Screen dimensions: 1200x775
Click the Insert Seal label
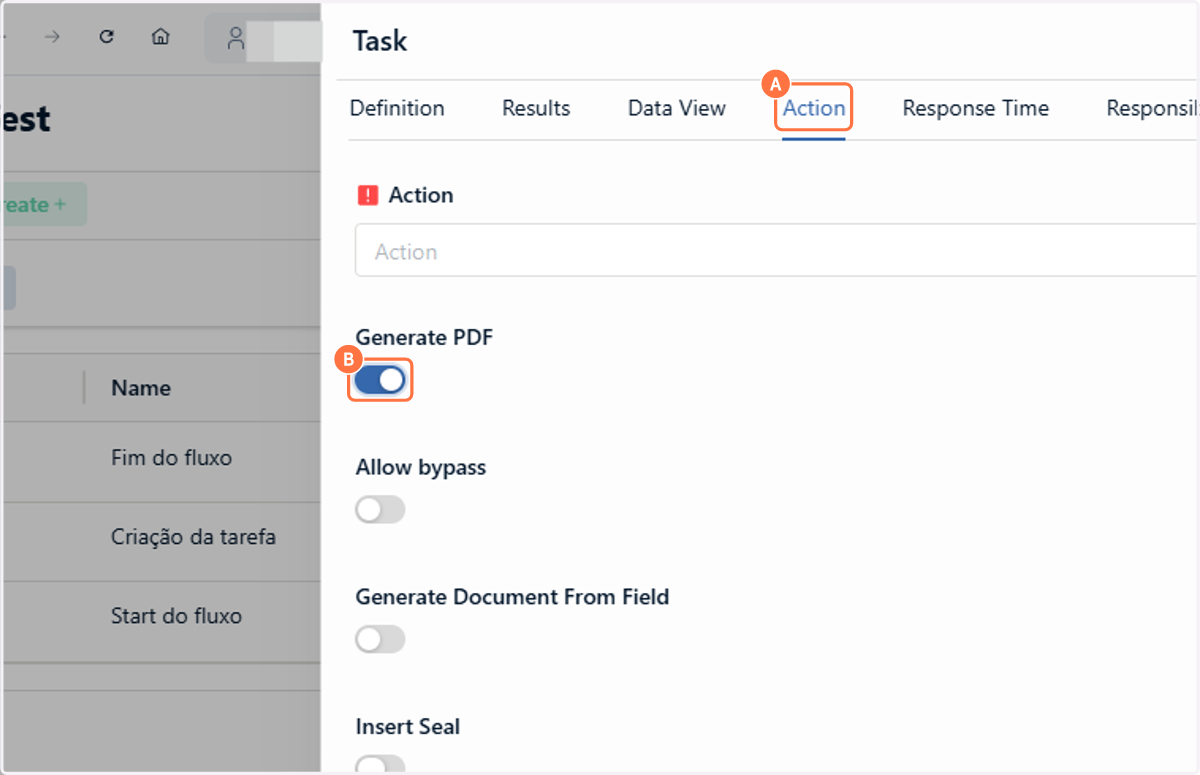[x=408, y=727]
